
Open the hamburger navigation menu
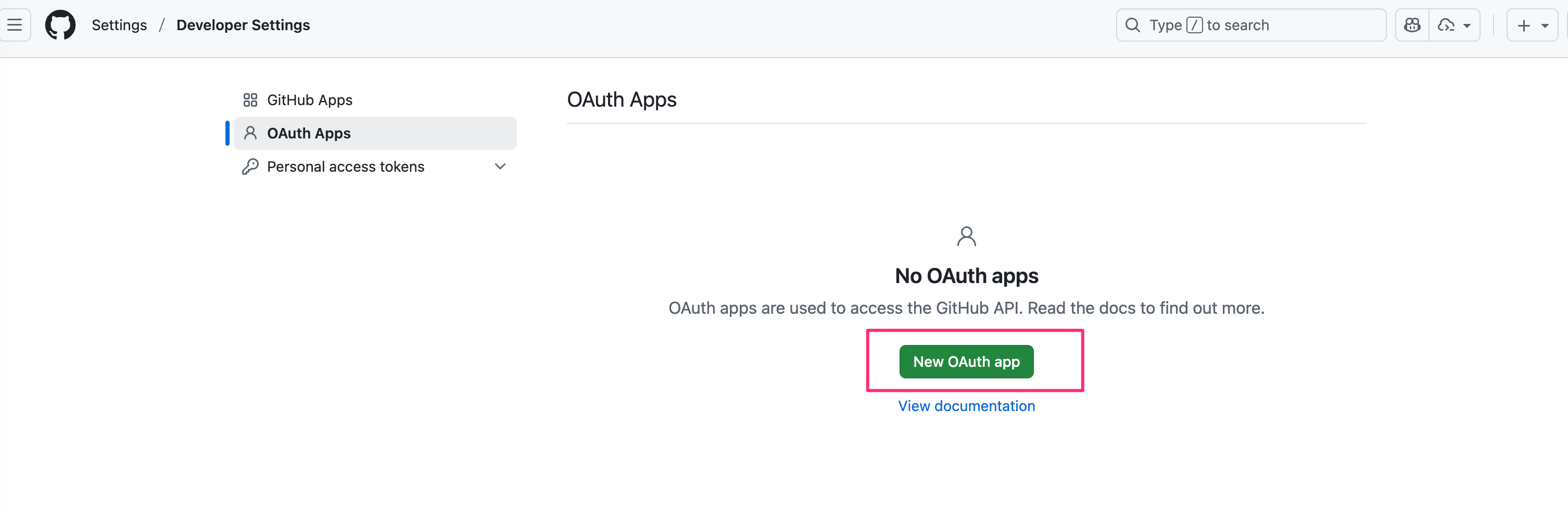(x=15, y=25)
